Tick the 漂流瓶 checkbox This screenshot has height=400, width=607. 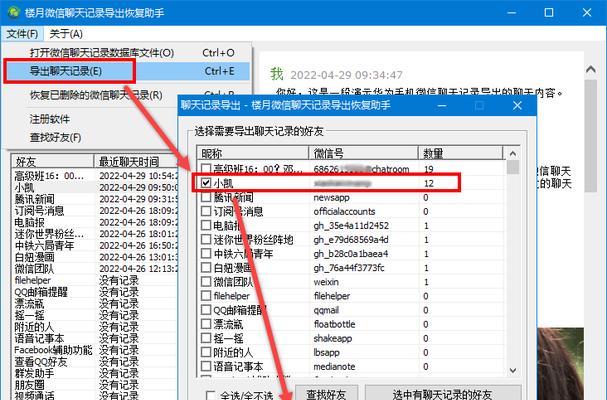click(x=206, y=324)
